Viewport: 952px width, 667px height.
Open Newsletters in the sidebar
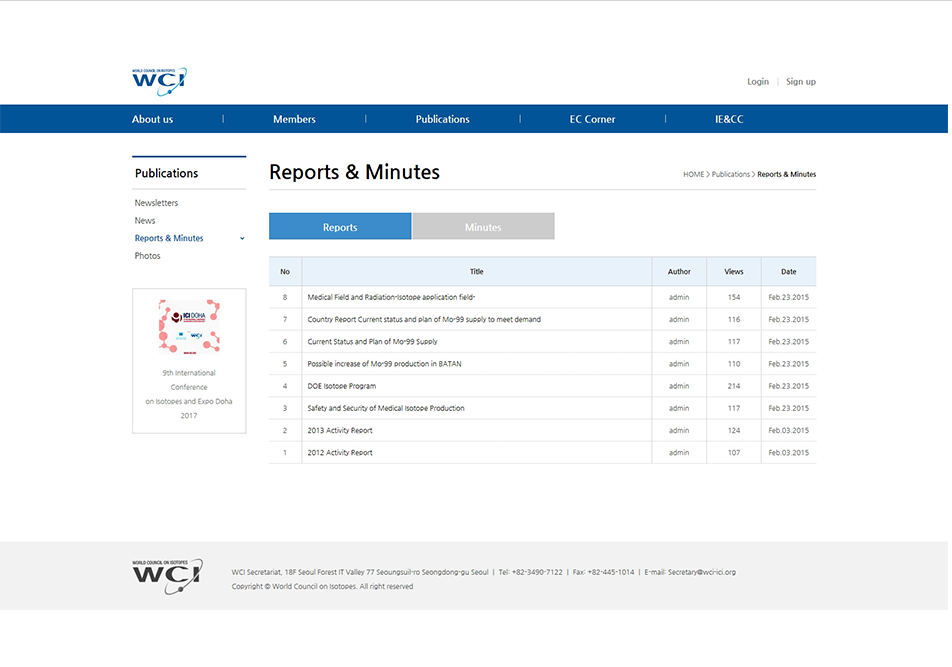pyautogui.click(x=156, y=203)
